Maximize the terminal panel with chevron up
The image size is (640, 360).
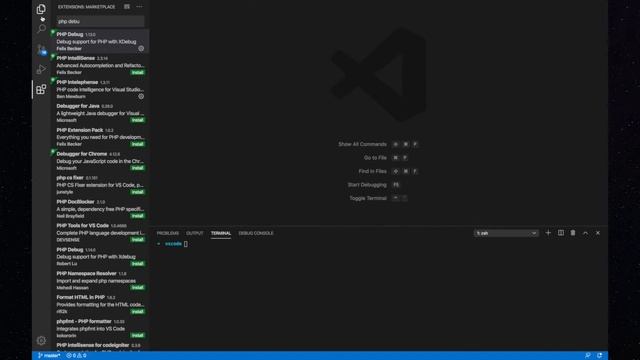pyautogui.click(x=585, y=233)
